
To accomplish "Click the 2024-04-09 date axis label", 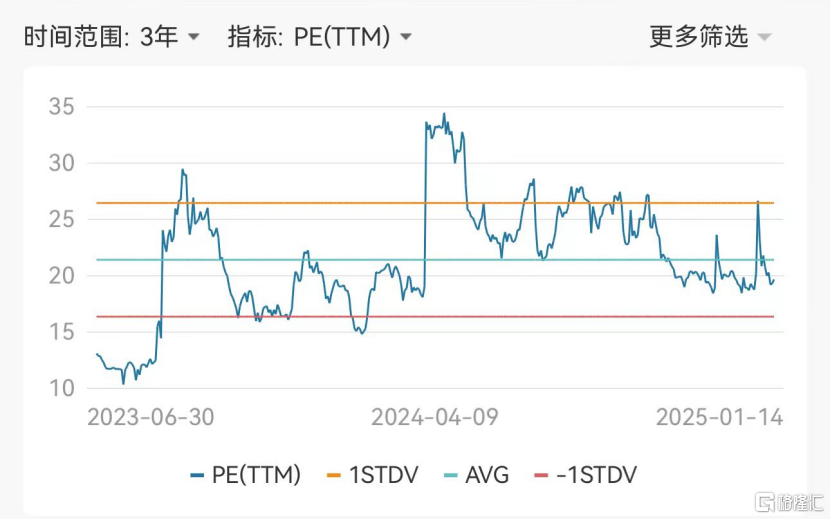I will [x=434, y=417].
